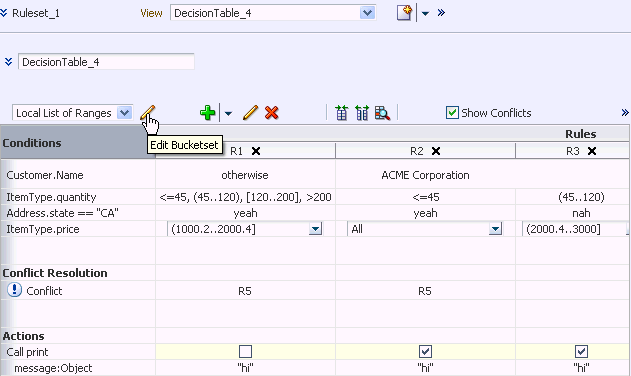Select the ItemType.quantity condition row
Viewport: 631px width, 376px height.
52,197
